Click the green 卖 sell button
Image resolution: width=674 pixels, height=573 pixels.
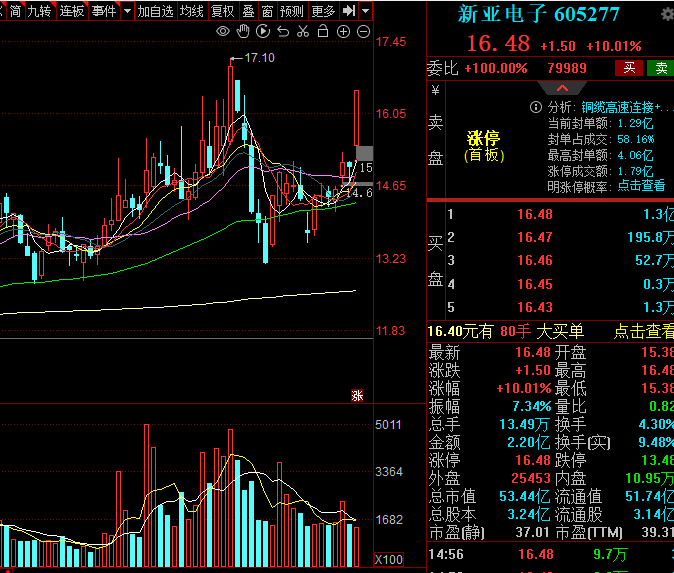(661, 68)
